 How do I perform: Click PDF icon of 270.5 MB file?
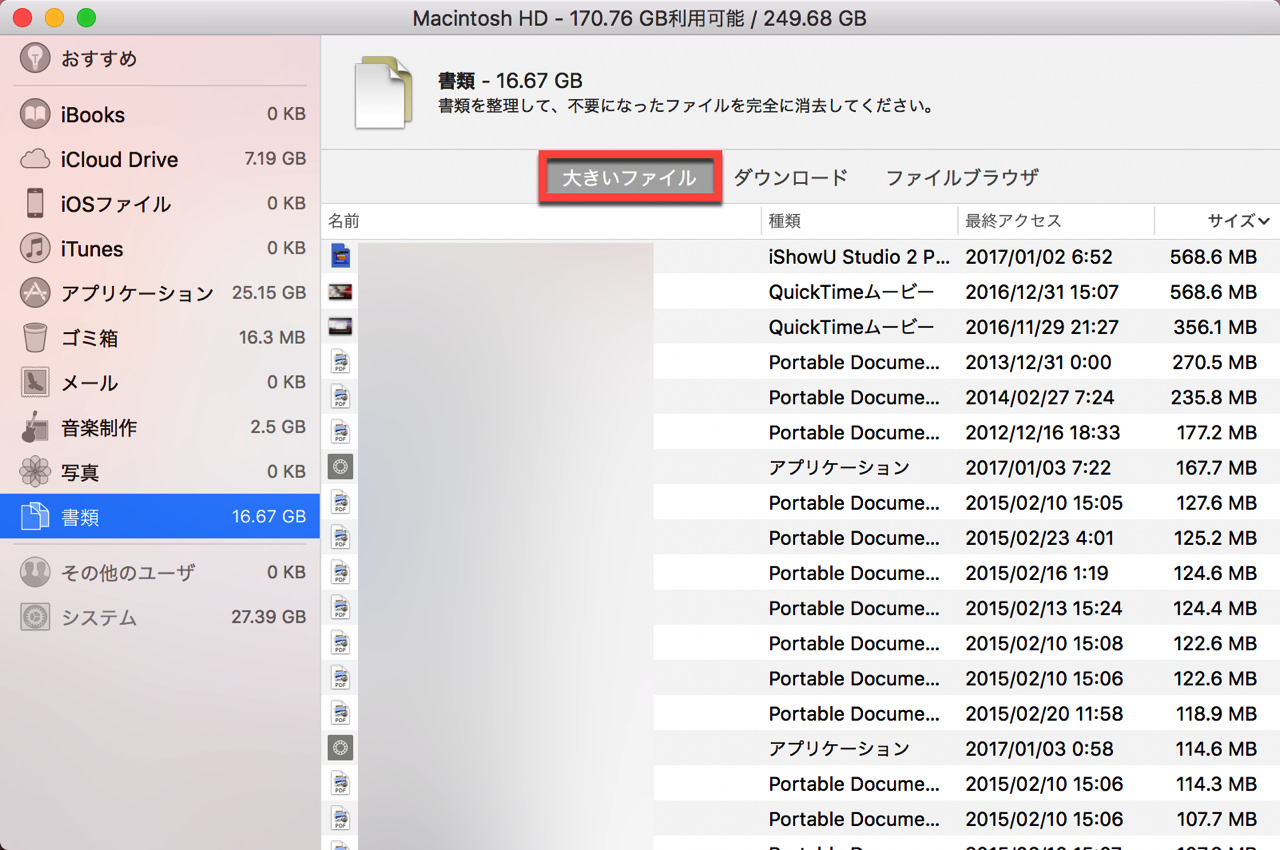[x=340, y=362]
